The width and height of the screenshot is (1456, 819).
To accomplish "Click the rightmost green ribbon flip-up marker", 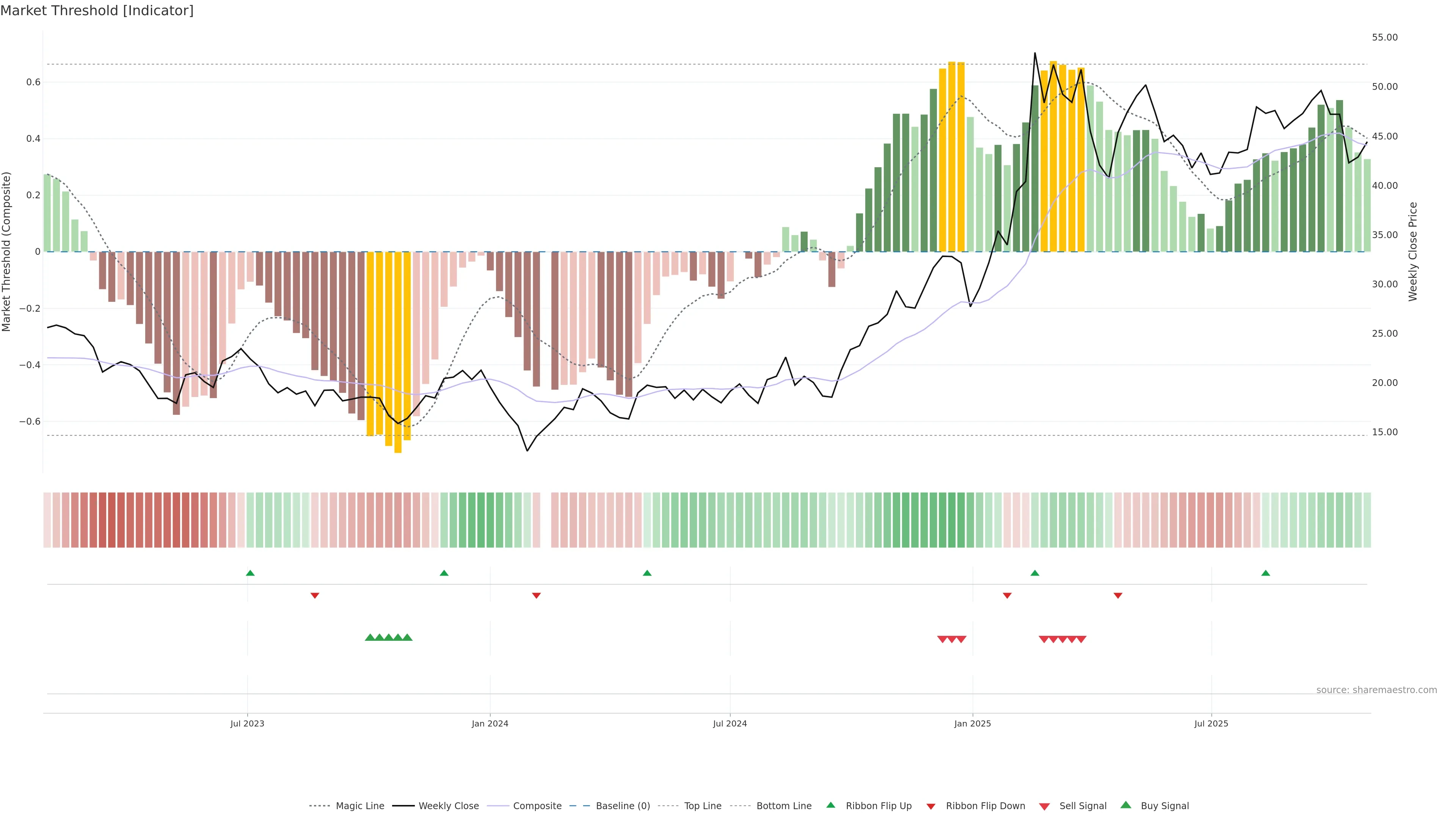I will [x=1266, y=573].
